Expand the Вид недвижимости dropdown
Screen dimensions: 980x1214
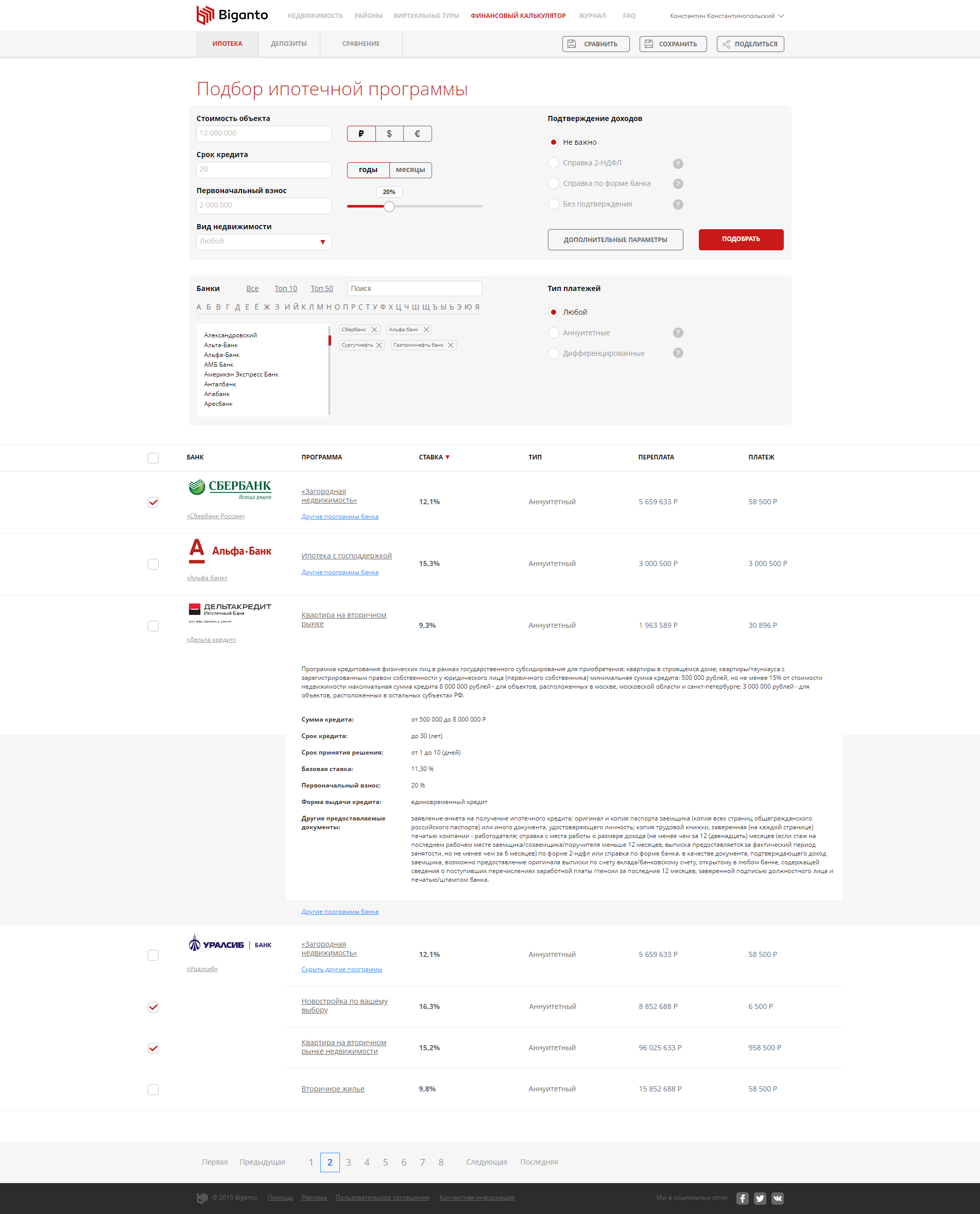pos(264,242)
